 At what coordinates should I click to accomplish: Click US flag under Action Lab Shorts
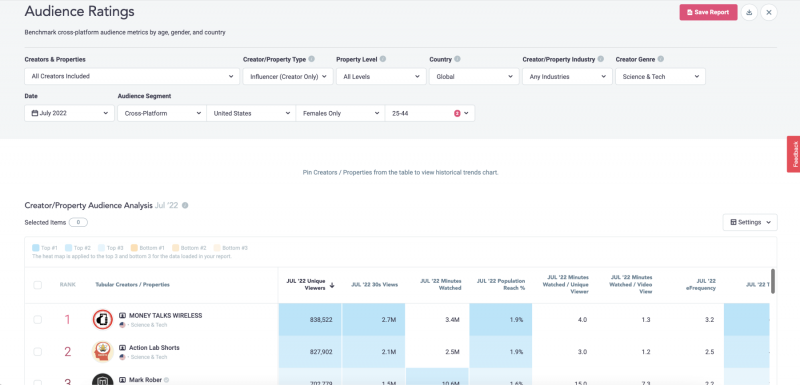[x=122, y=357]
